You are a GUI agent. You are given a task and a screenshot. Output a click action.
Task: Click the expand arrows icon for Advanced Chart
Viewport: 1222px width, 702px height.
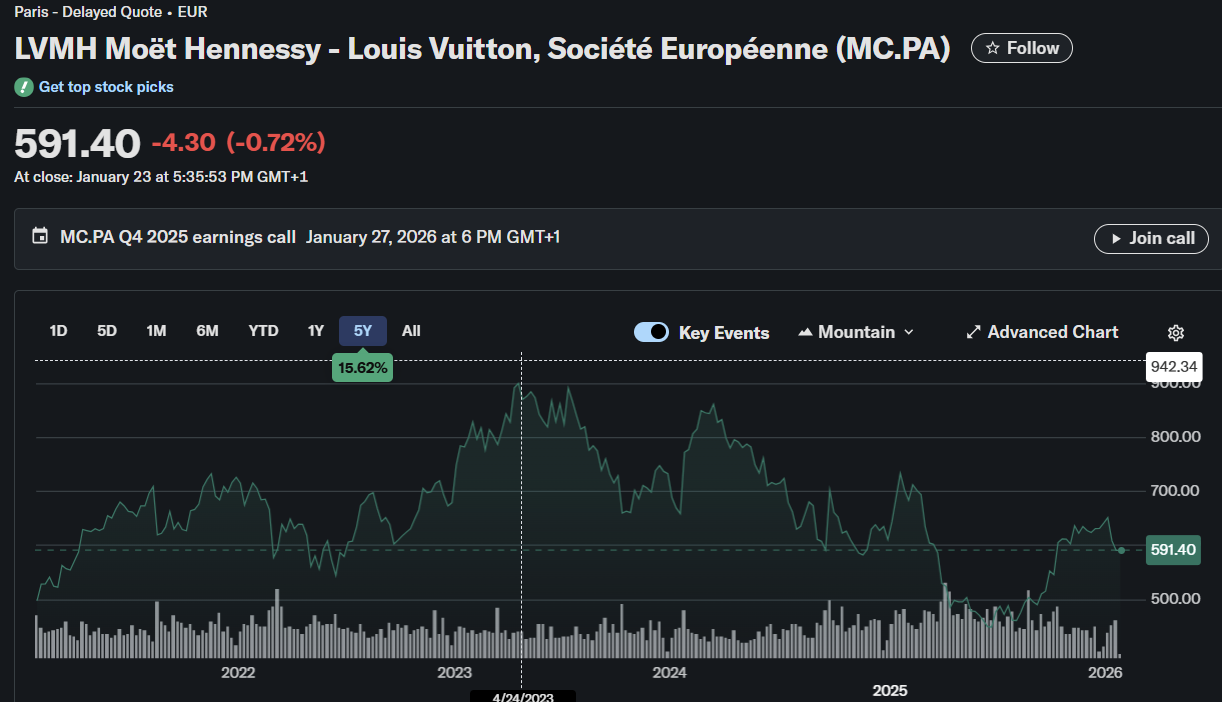pos(973,331)
